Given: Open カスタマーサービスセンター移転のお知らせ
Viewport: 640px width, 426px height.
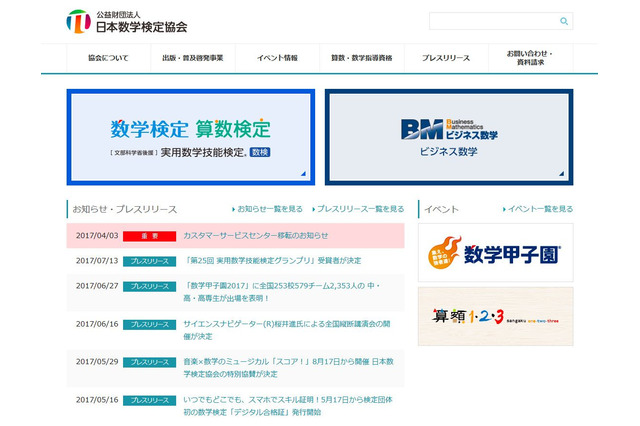Looking at the screenshot, I should coord(256,235).
